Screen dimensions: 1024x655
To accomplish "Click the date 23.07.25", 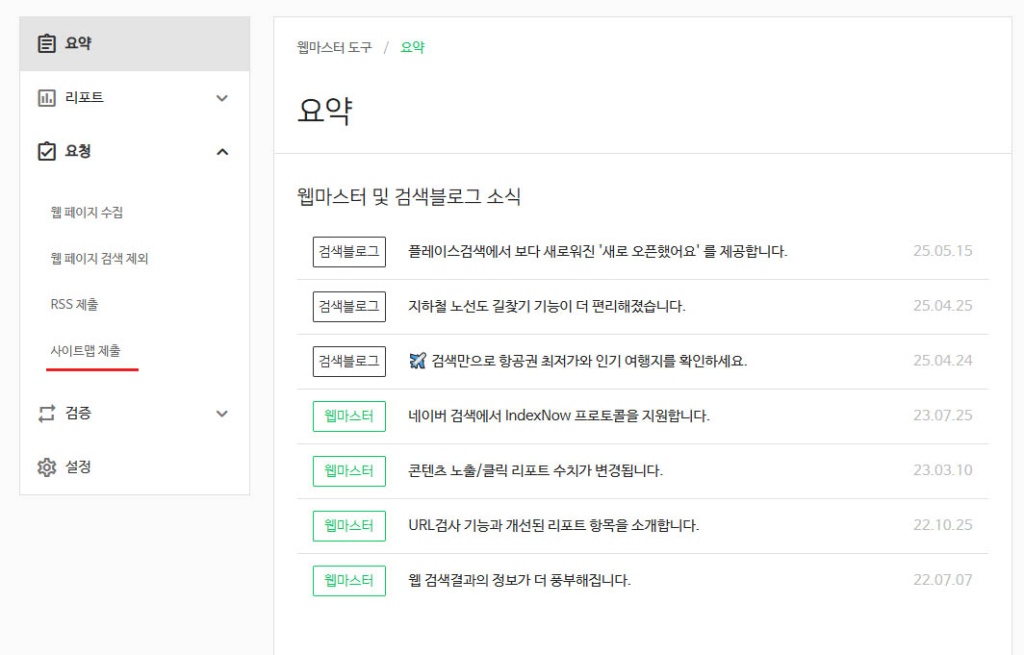I will coord(942,415).
